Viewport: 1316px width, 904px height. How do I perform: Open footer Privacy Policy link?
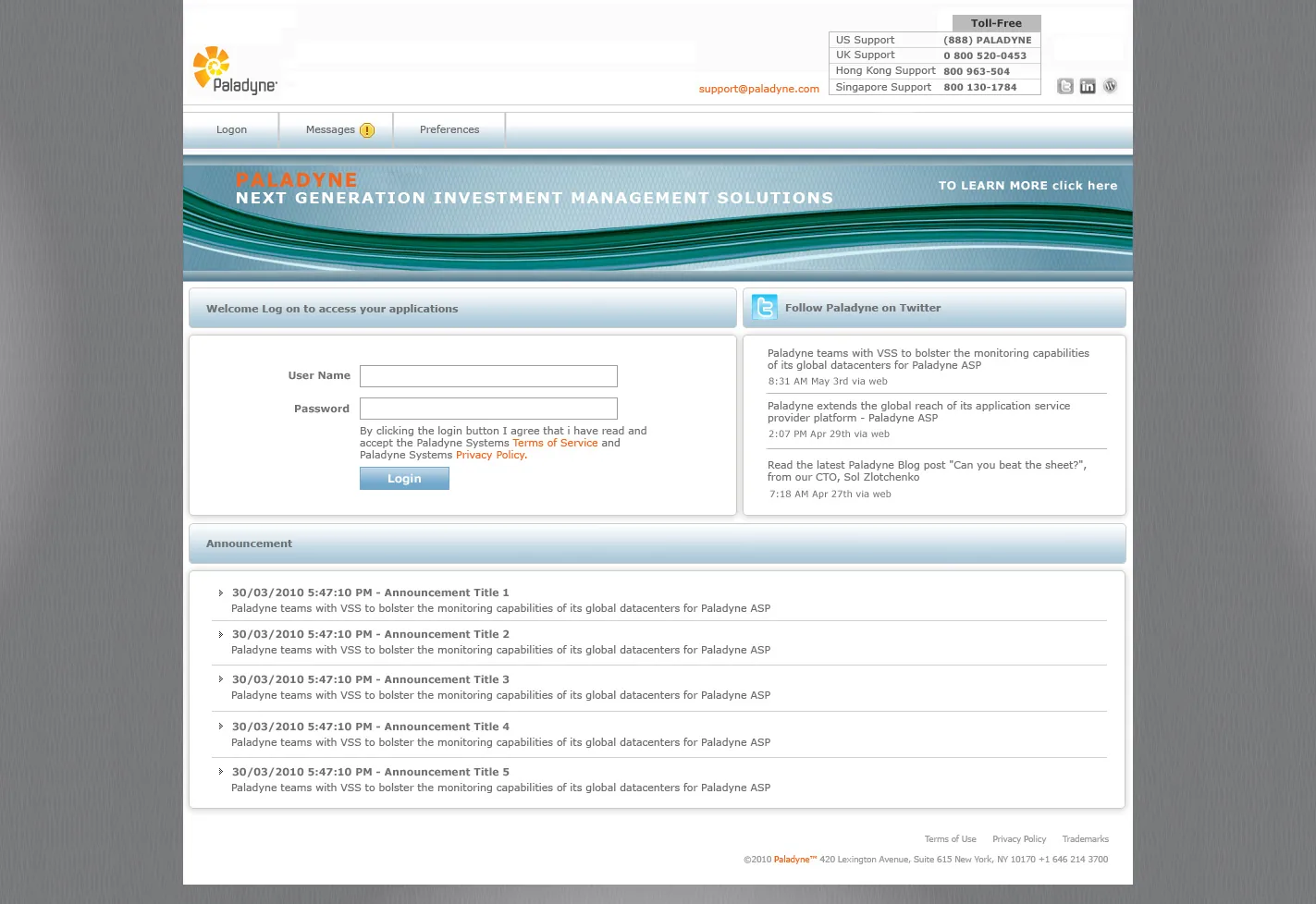(1019, 839)
